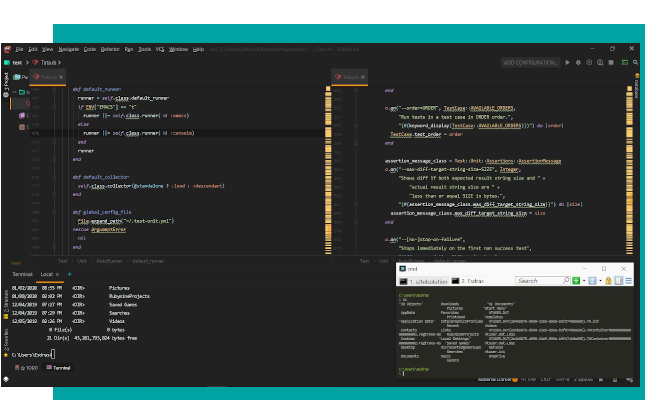Click the Run play icon in toolbar
The height and width of the screenshot is (400, 645).
pyautogui.click(x=567, y=63)
